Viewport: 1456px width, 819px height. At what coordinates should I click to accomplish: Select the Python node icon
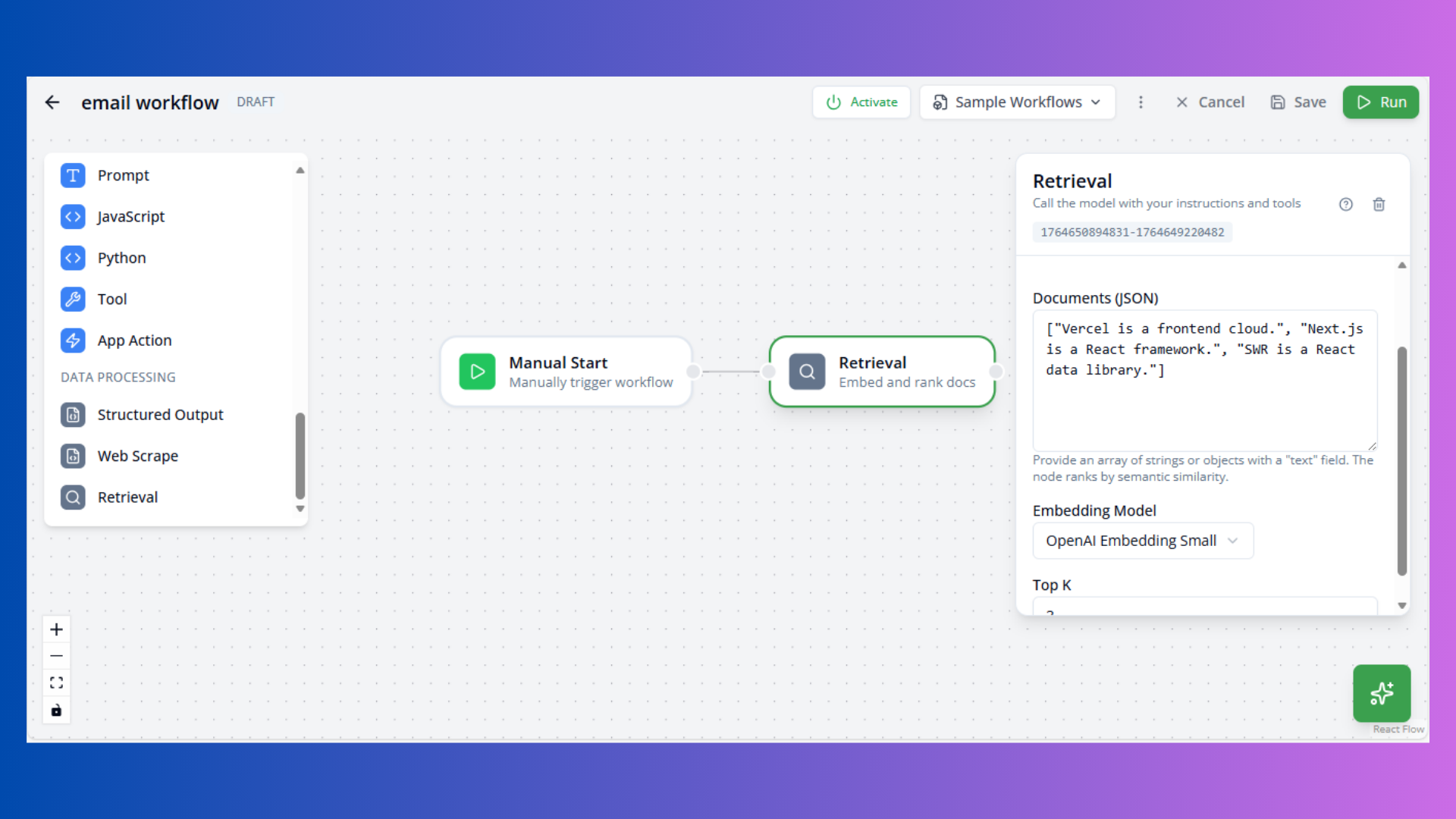pos(73,258)
